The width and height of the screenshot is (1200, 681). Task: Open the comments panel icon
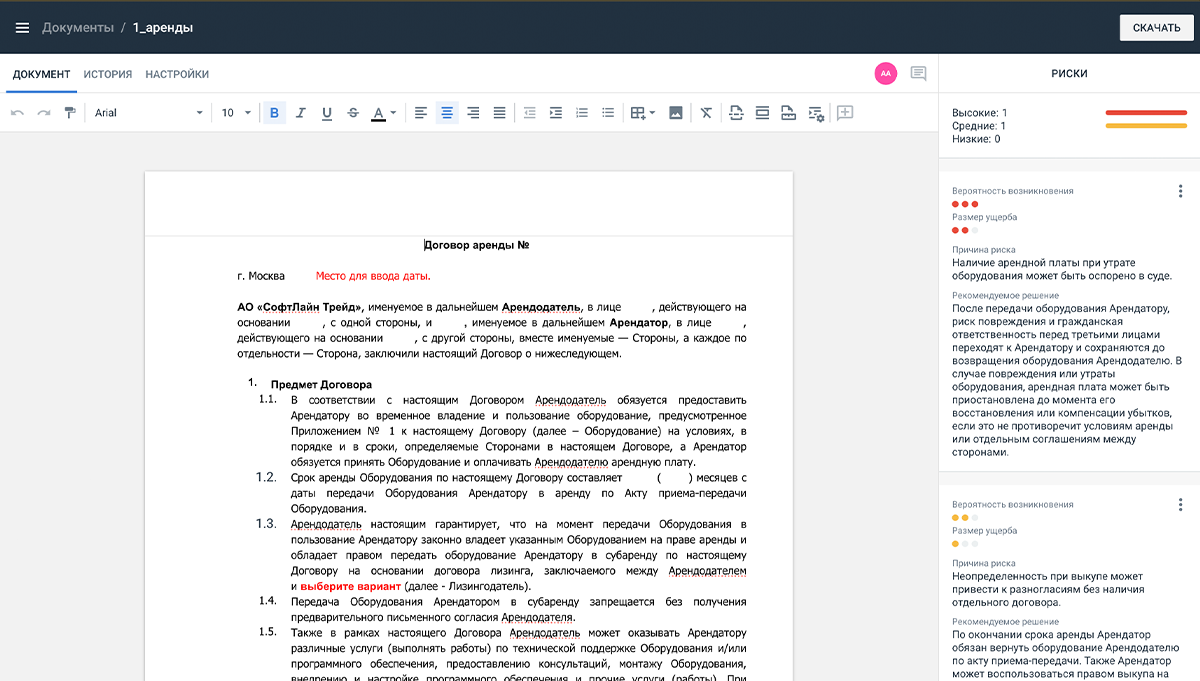(918, 74)
